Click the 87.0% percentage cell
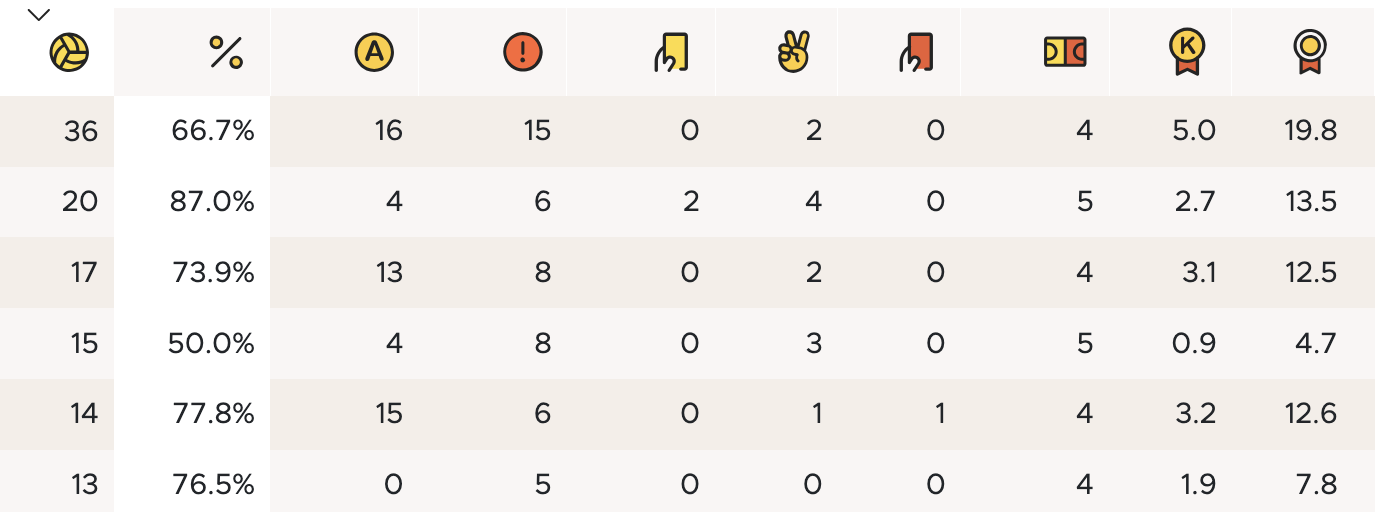1378x512 pixels. [211, 202]
